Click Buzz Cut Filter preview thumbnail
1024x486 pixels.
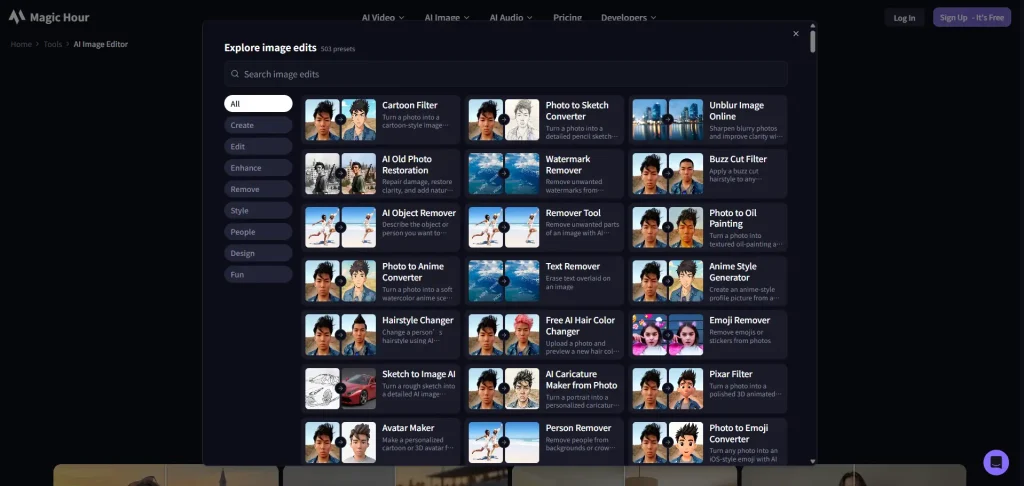point(667,173)
